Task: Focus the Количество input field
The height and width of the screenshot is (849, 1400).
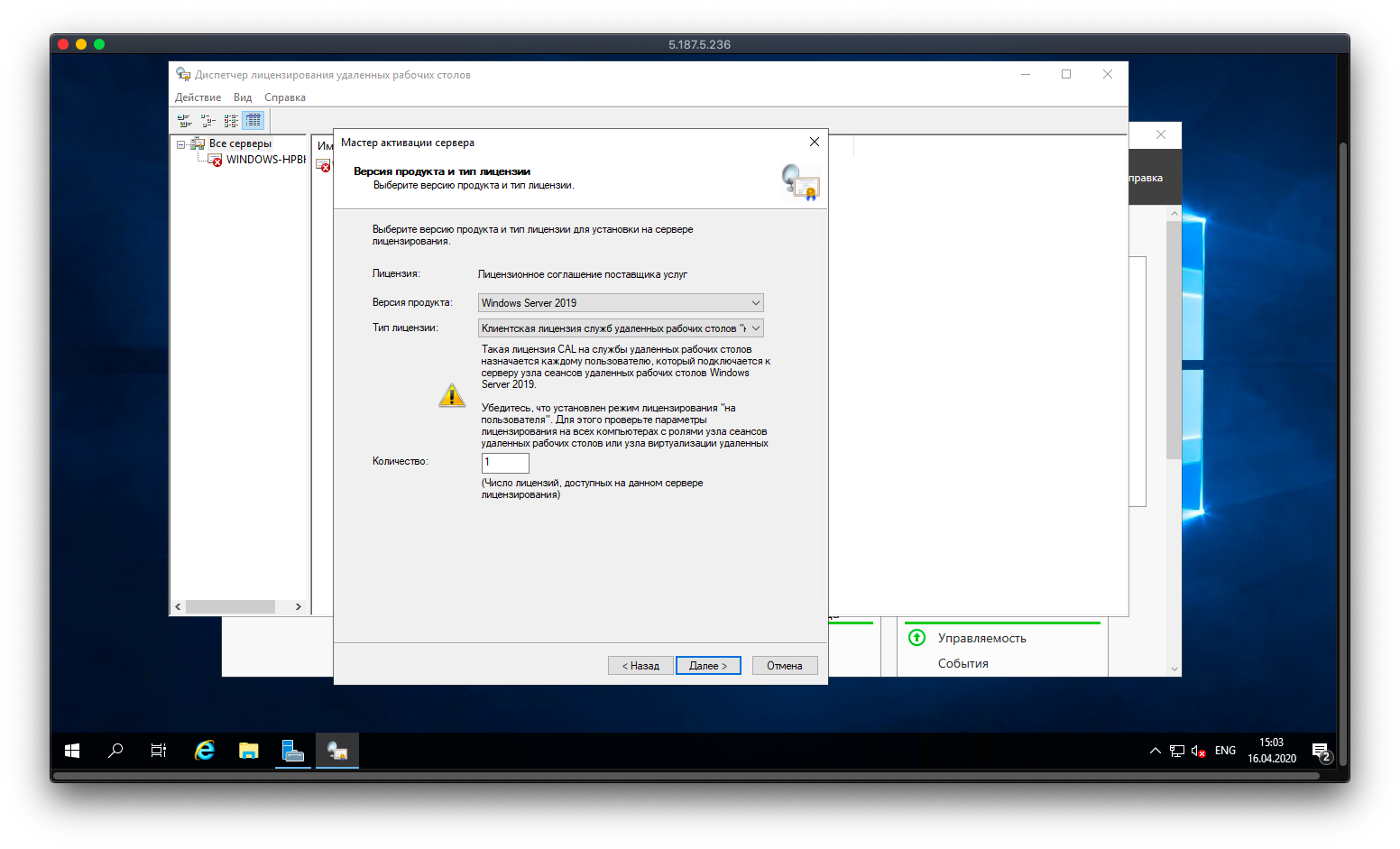Action: [505, 463]
